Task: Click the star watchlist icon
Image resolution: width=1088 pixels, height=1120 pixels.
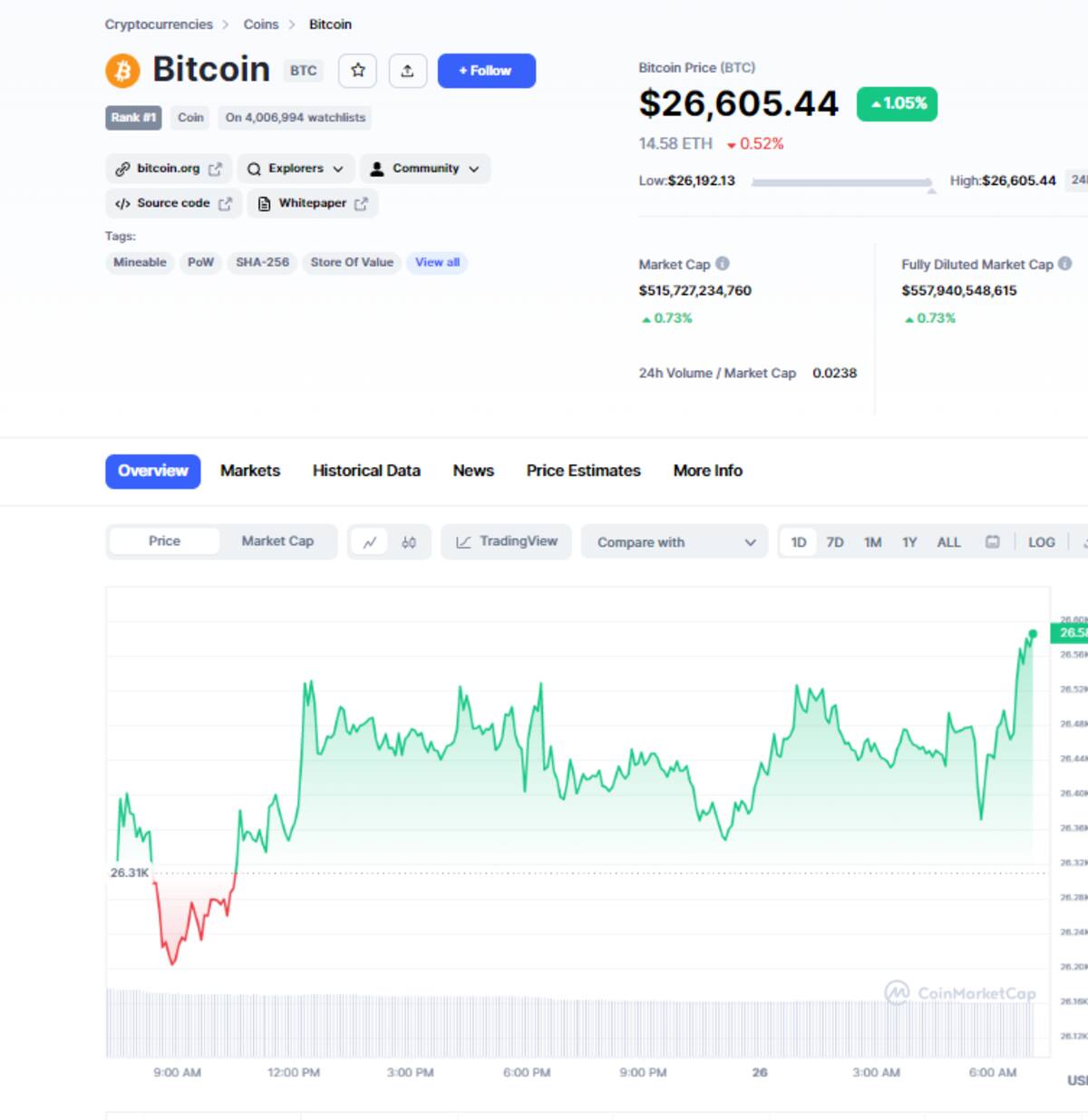Action: click(358, 71)
